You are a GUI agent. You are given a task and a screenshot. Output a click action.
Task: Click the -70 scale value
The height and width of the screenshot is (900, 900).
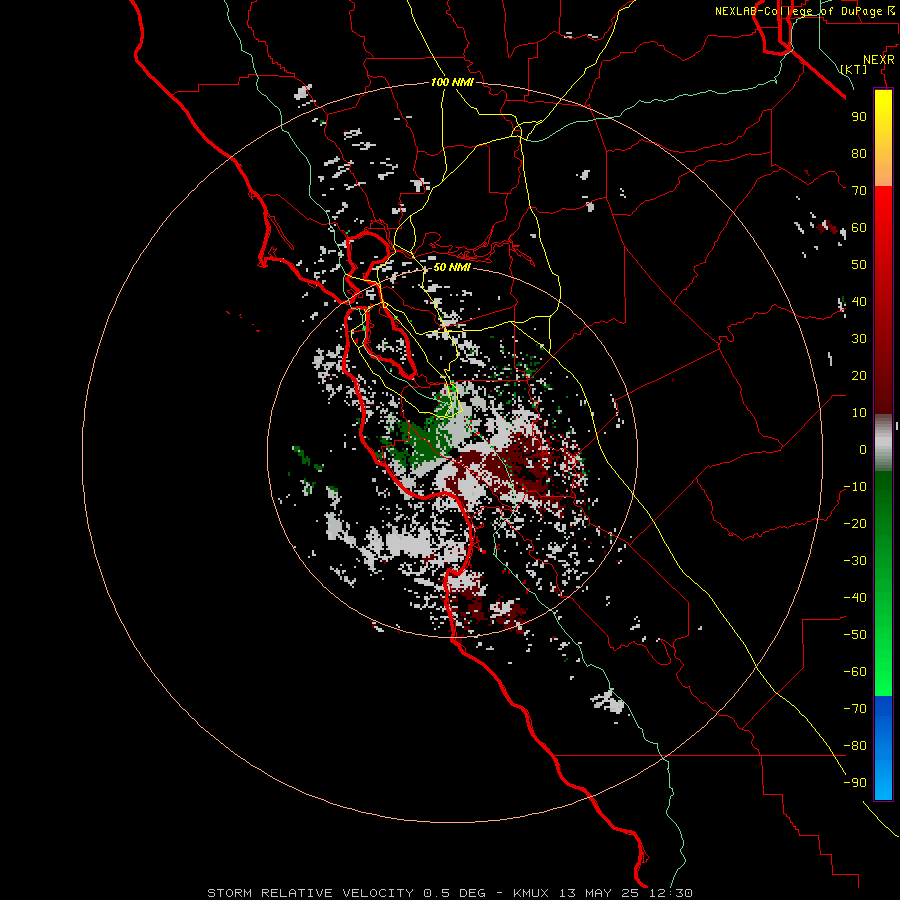pyautogui.click(x=855, y=709)
